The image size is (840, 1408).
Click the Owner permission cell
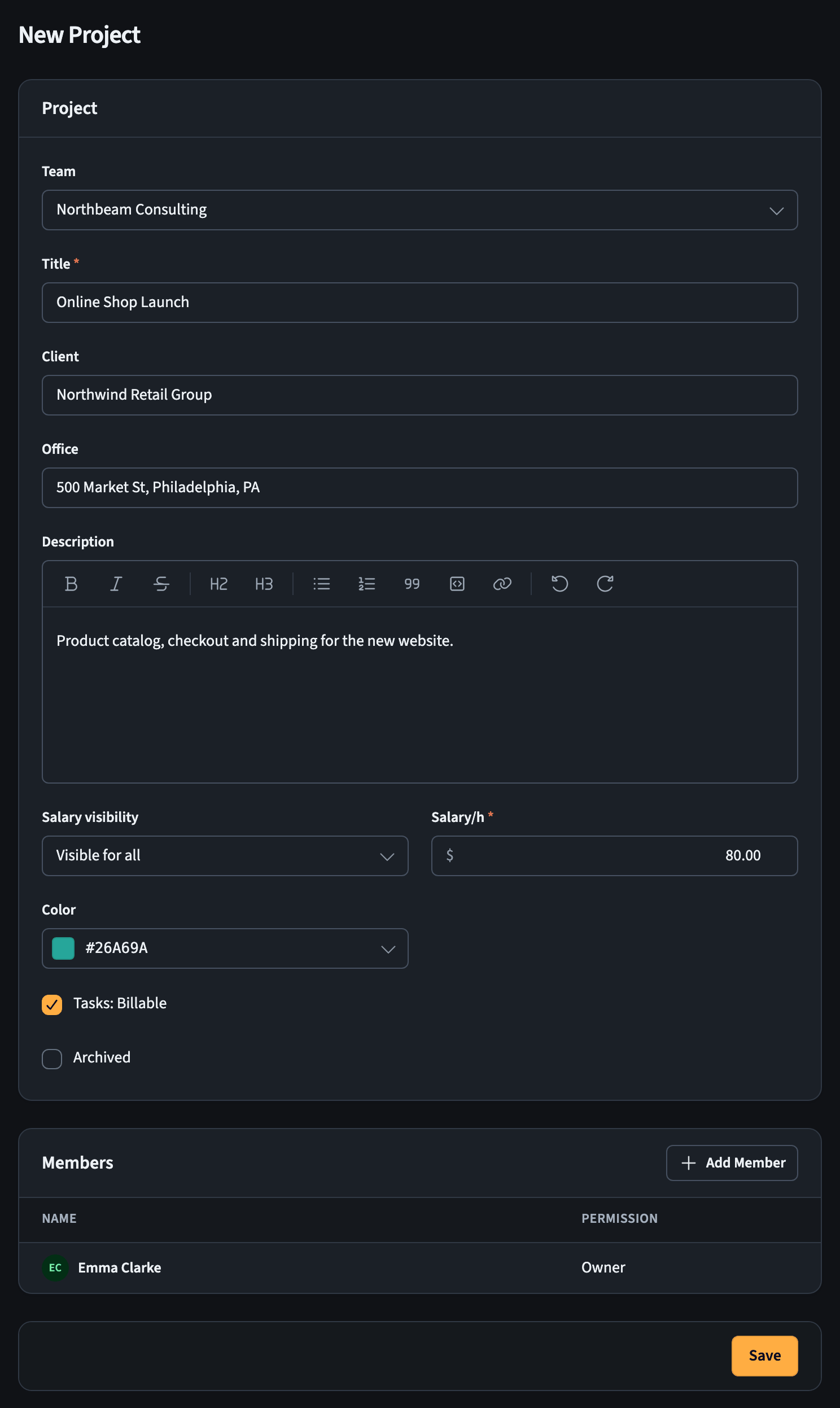coord(603,1267)
